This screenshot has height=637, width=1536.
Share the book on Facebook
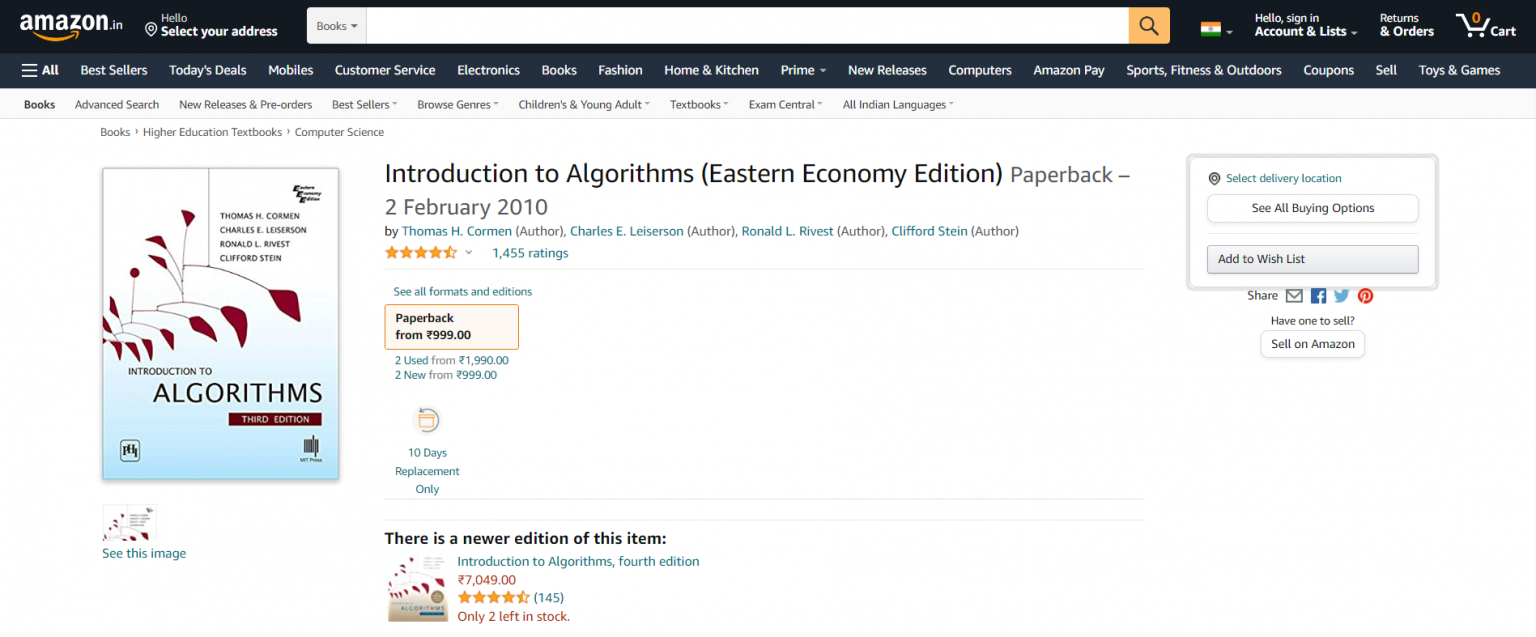point(1318,296)
